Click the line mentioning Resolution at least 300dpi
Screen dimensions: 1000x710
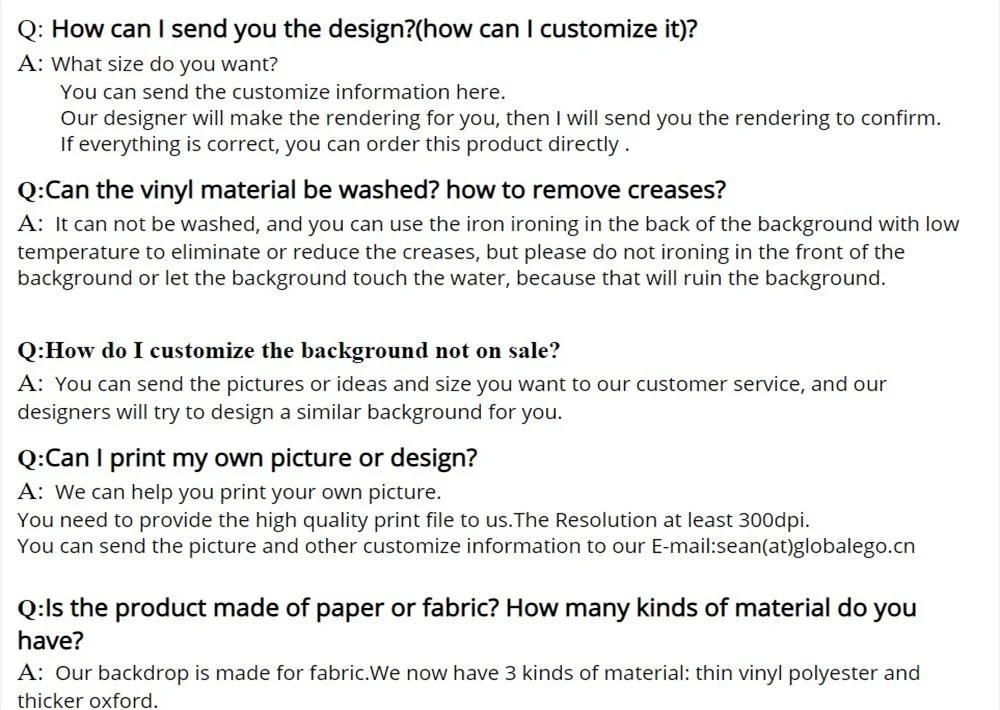pyautogui.click(x=413, y=521)
